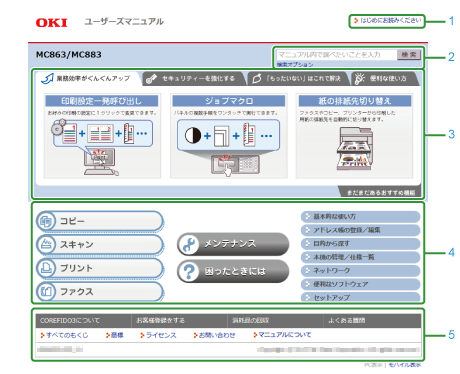Viewport: 460px width, 374px height.
Task: Click the lightbulb icon on 便利な使い方 tab
Action: (359, 79)
